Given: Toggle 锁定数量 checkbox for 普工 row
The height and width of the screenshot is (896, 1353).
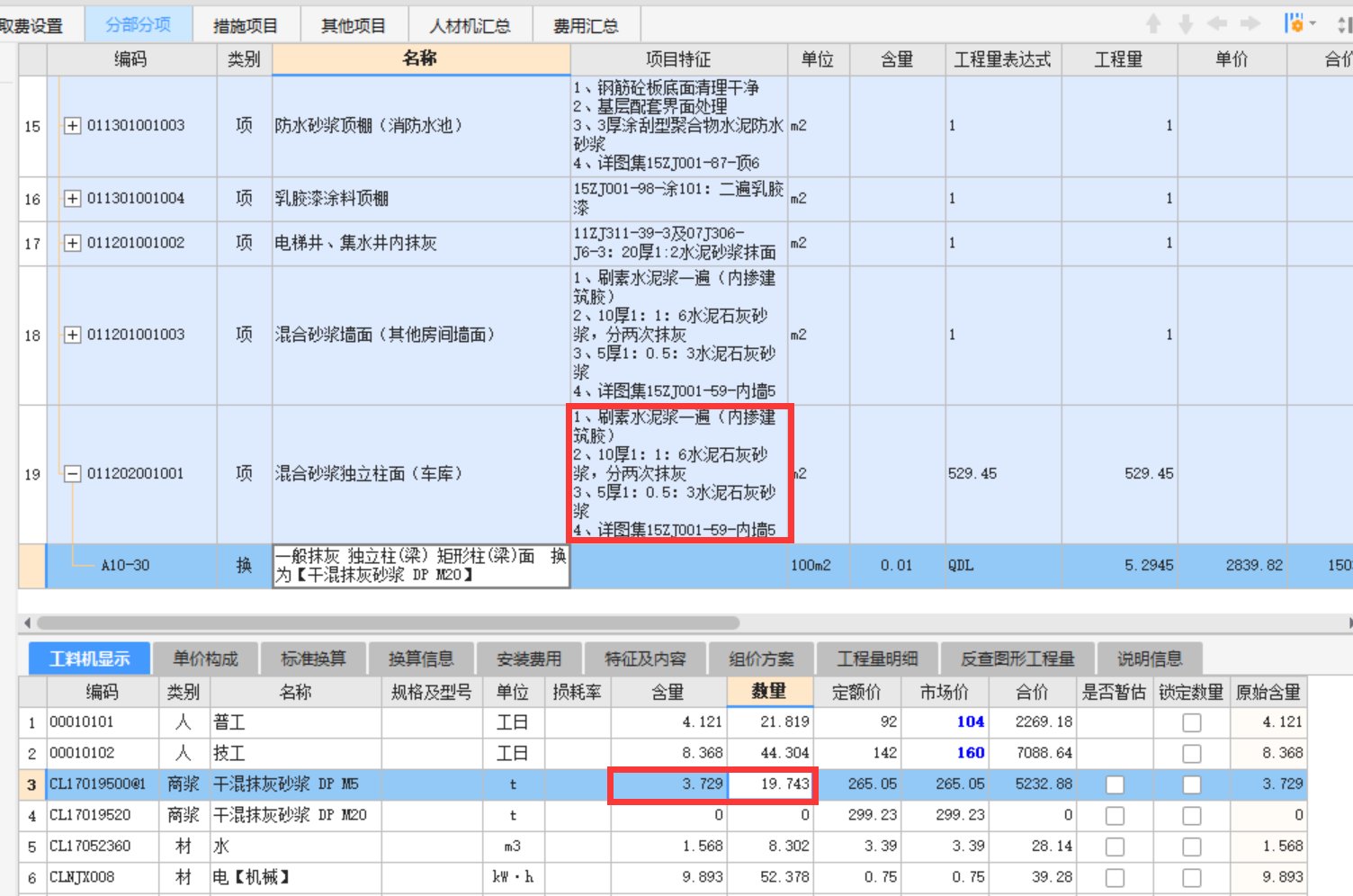Looking at the screenshot, I should (1192, 722).
